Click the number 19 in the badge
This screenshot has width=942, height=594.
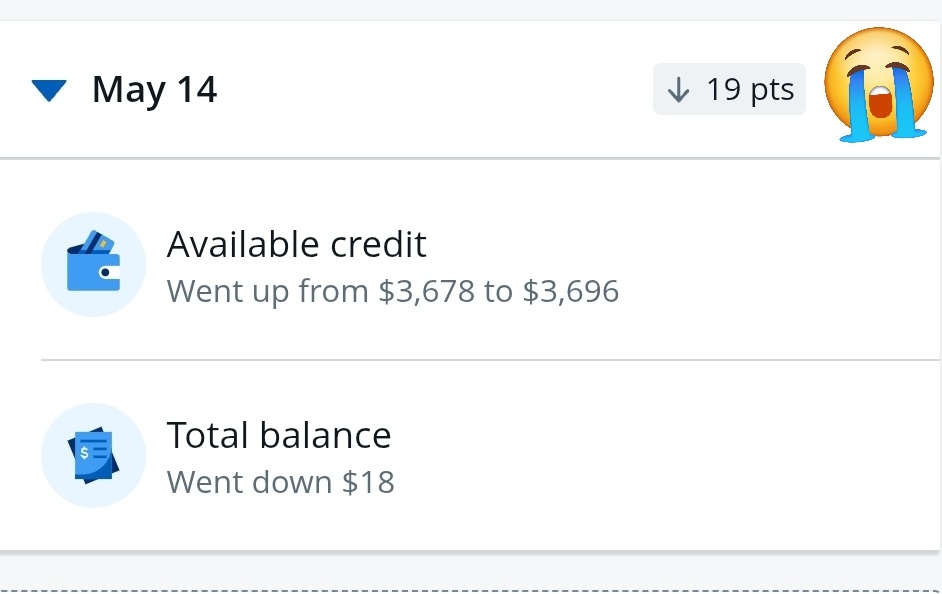(x=723, y=89)
